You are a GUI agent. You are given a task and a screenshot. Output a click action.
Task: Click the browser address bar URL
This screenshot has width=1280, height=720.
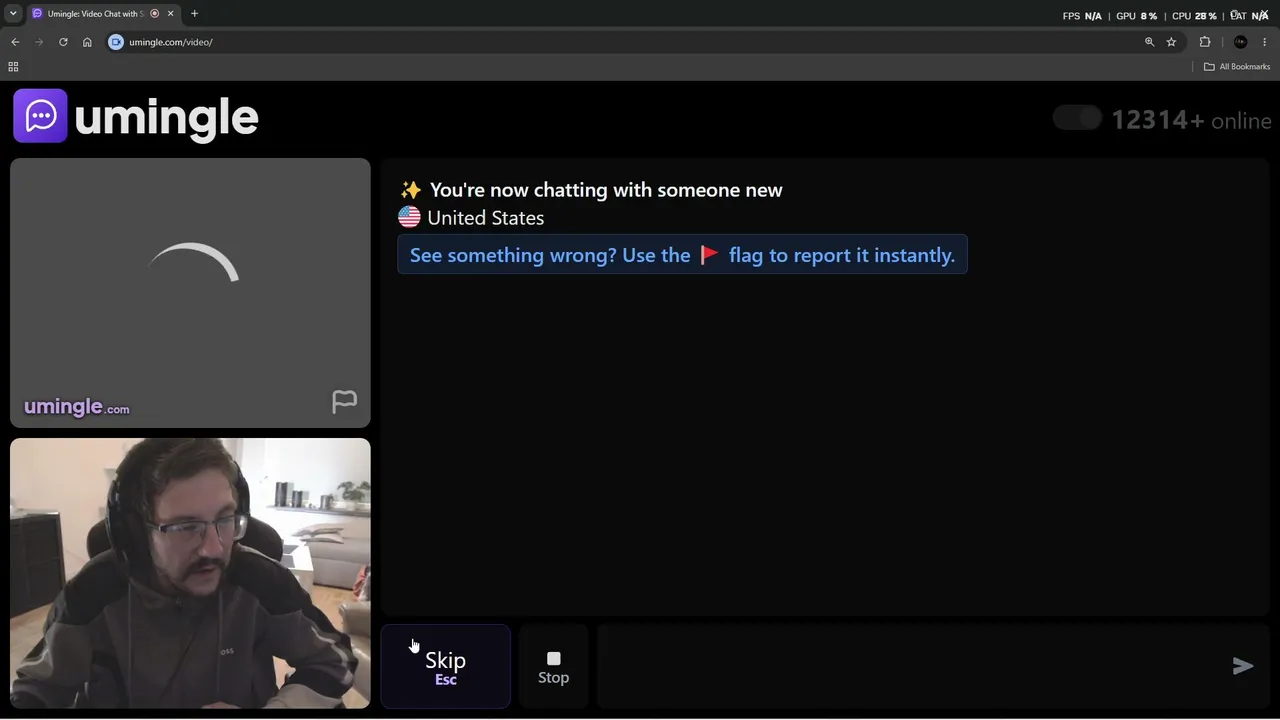[171, 42]
